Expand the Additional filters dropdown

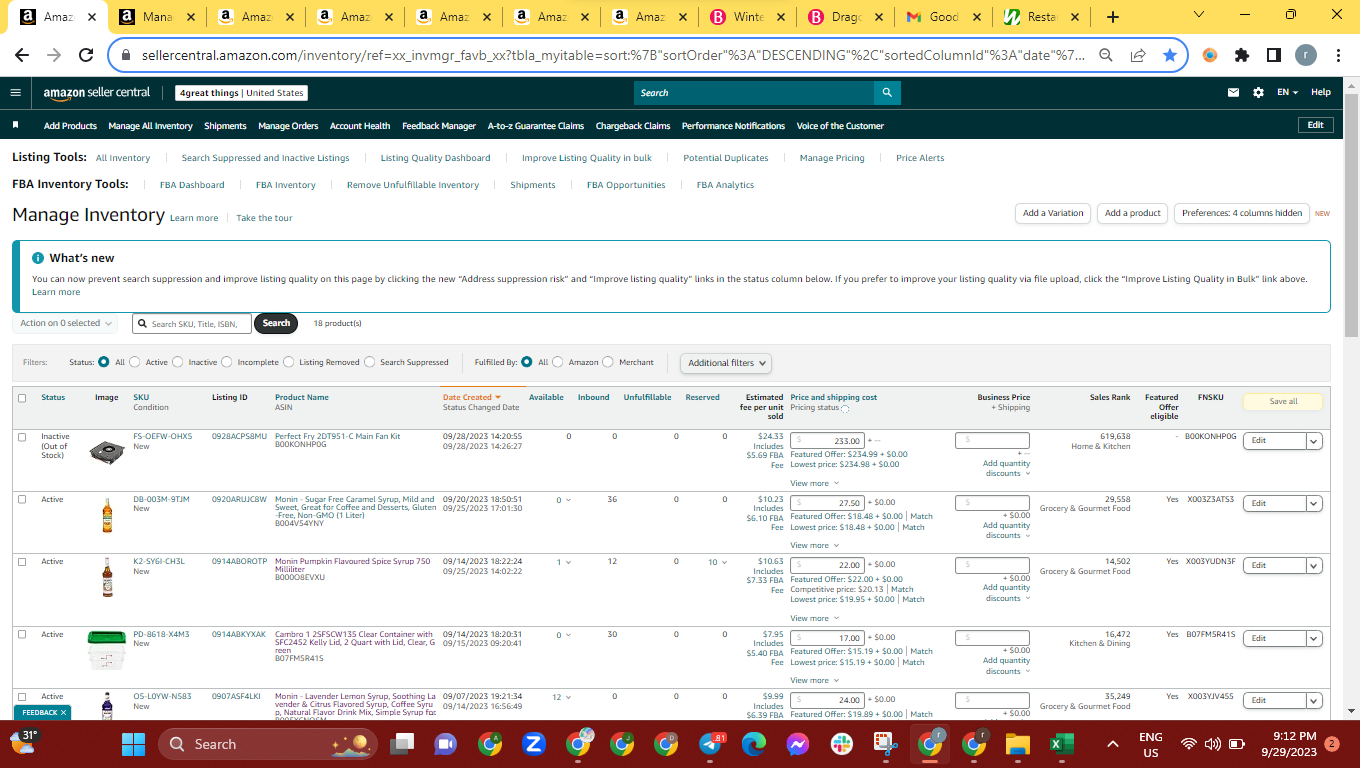point(725,363)
